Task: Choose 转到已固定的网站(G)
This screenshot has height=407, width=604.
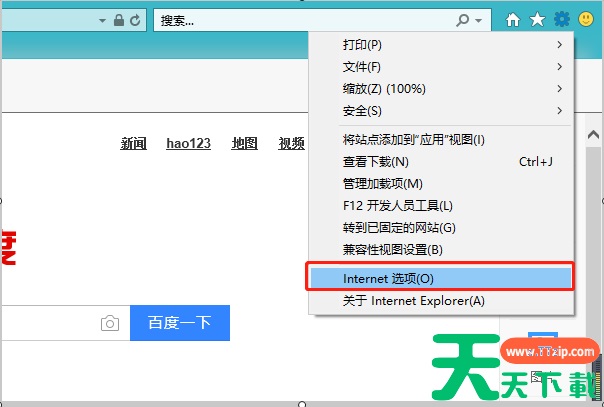Action: point(441,228)
